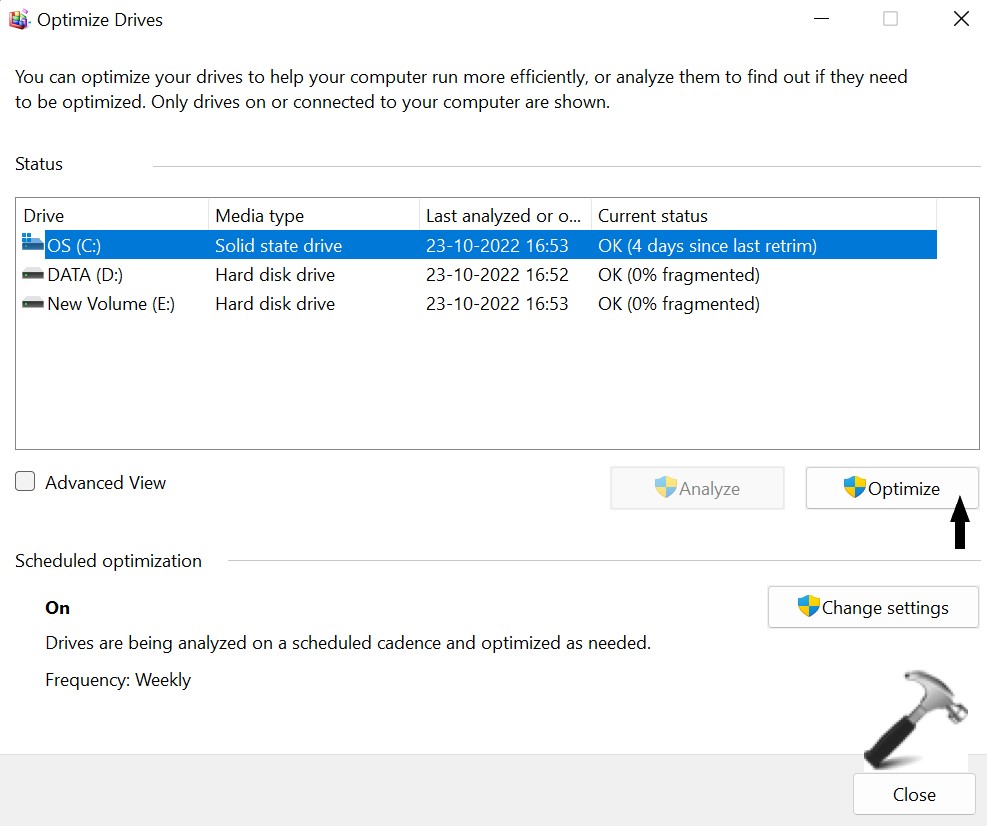This screenshot has width=987, height=826.
Task: Close the window using the title bar X
Action: click(960, 19)
